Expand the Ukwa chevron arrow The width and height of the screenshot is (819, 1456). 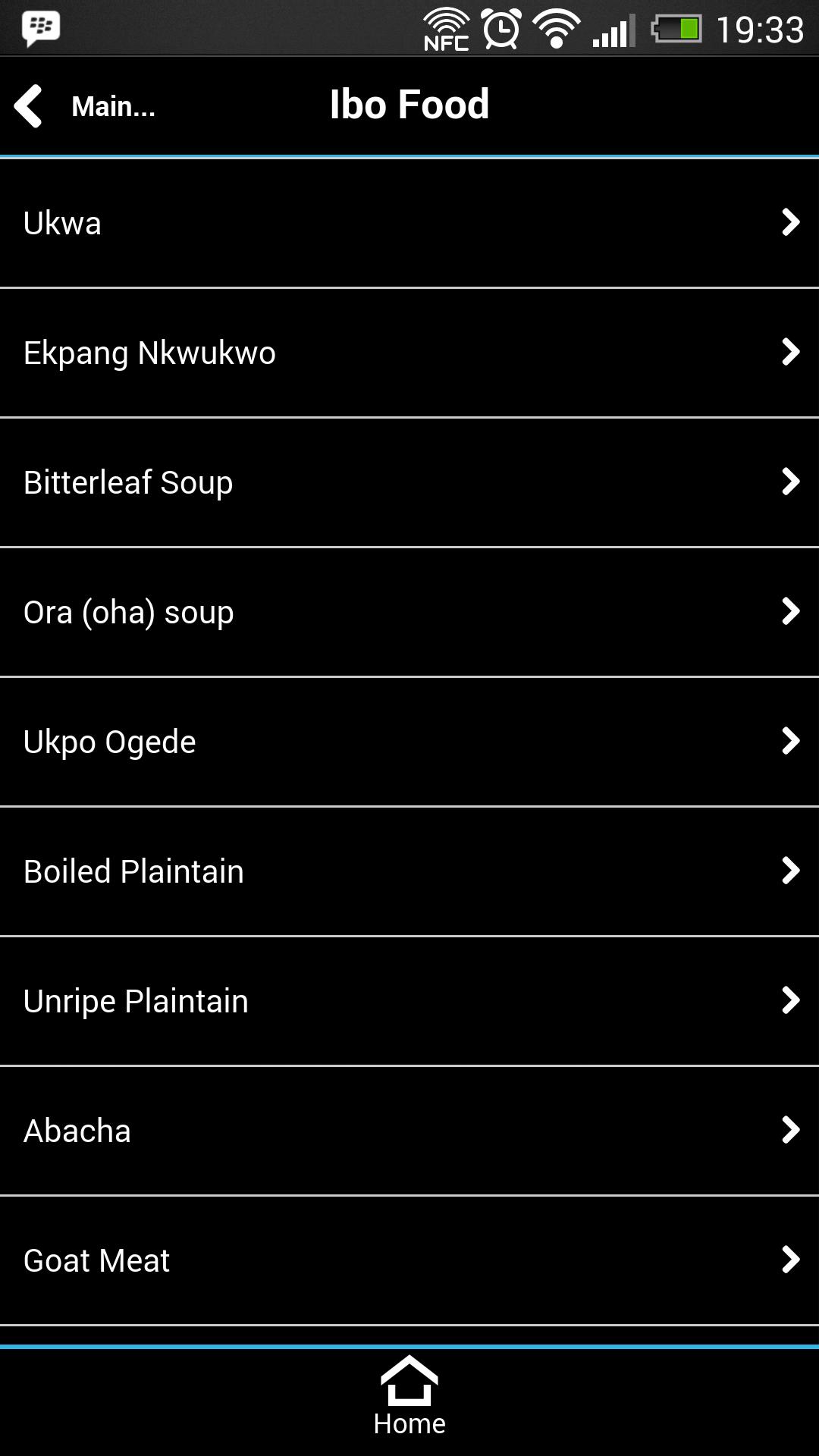(790, 222)
